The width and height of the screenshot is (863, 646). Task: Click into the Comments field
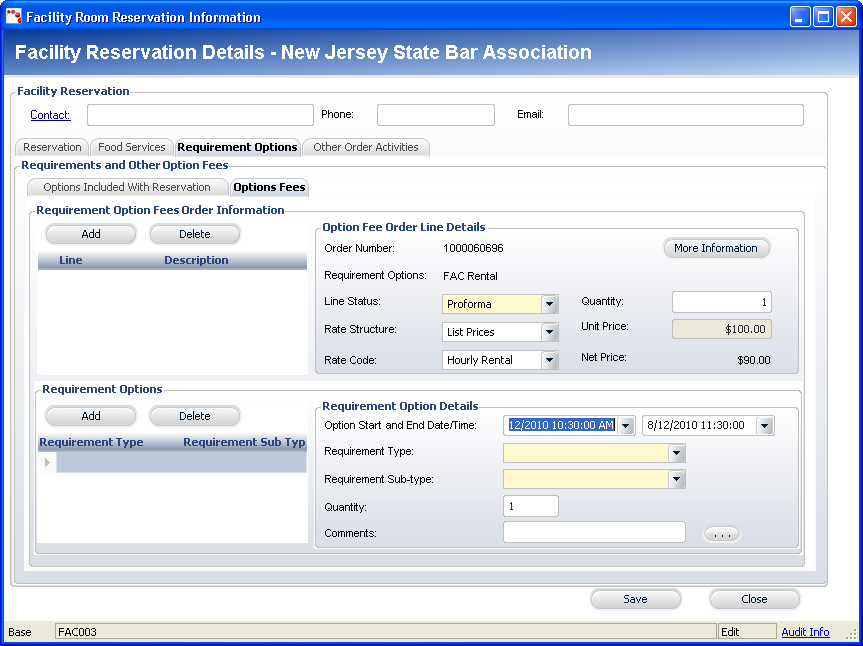pos(594,532)
